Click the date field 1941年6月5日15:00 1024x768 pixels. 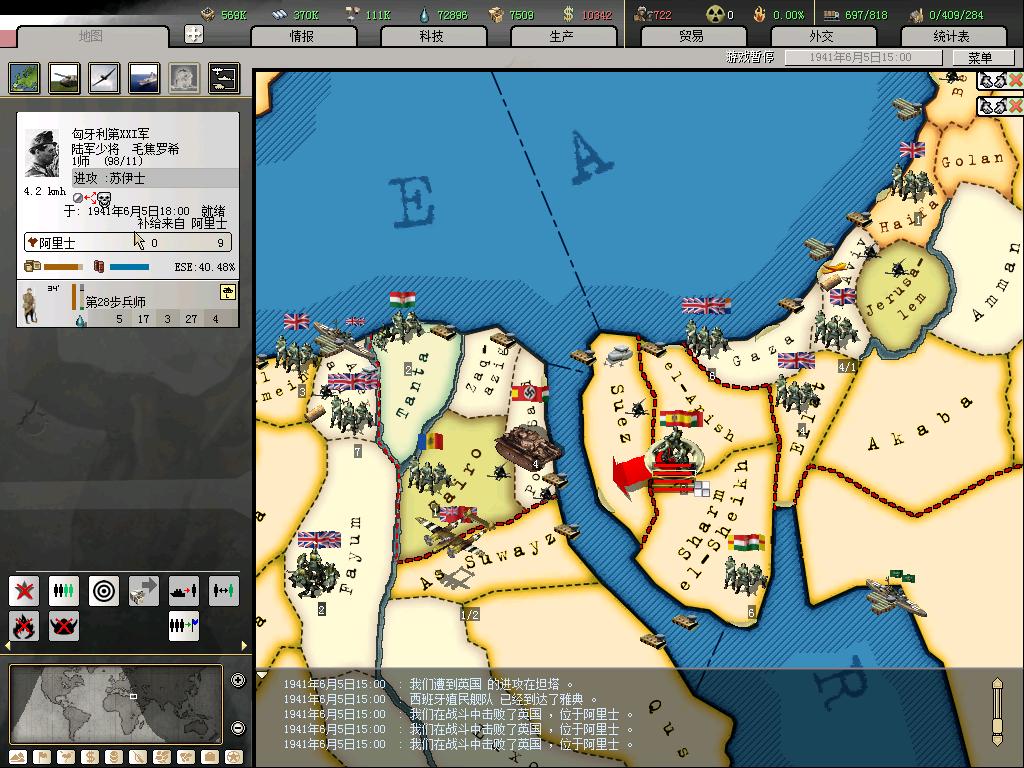tap(862, 57)
